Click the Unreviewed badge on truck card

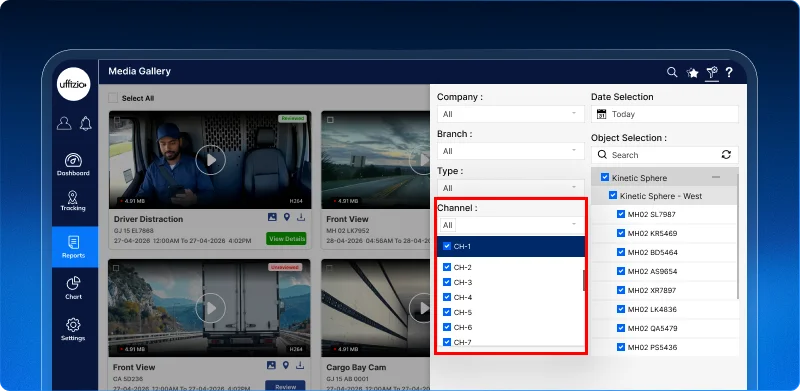[285, 267]
